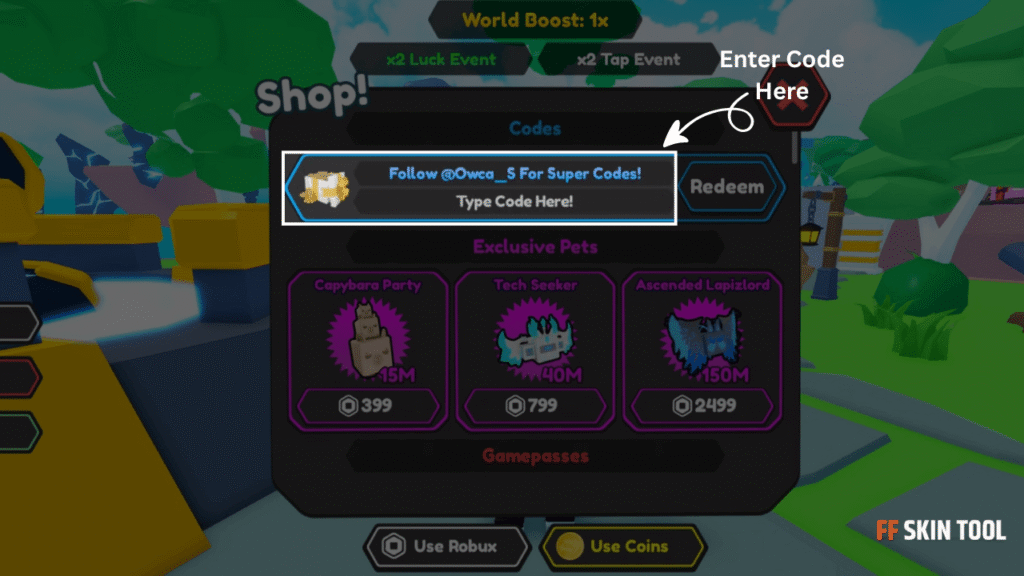Select the Capybara Party pet icon
The image size is (1024, 576).
369,340
